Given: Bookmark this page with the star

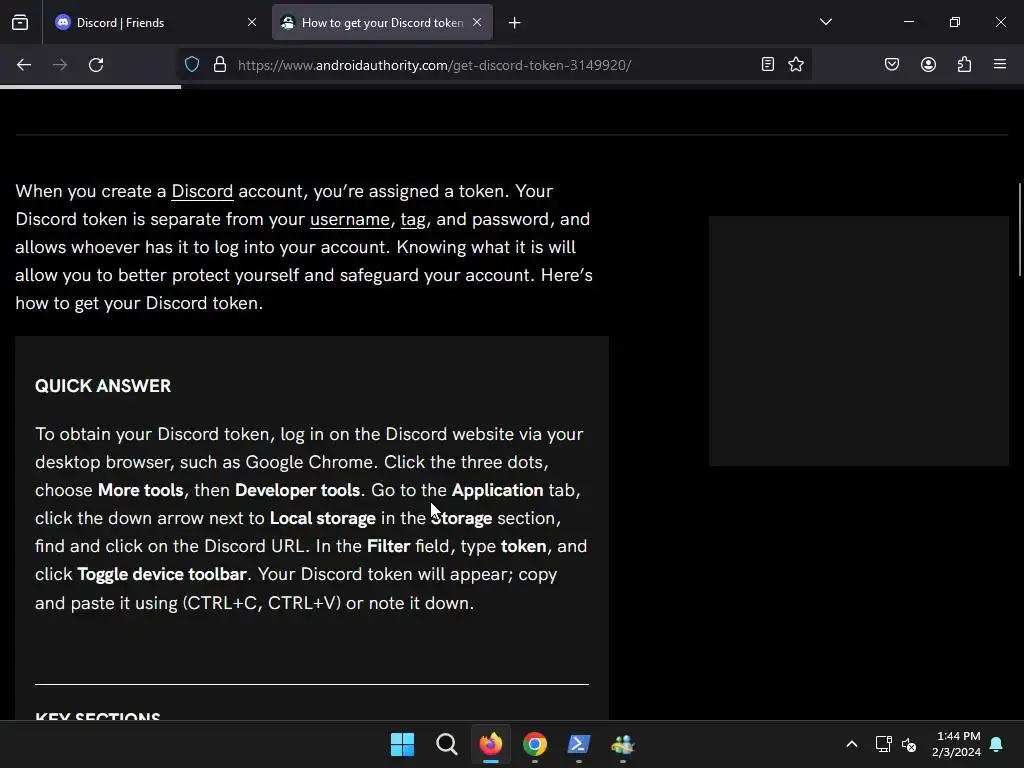Looking at the screenshot, I should coord(795,65).
